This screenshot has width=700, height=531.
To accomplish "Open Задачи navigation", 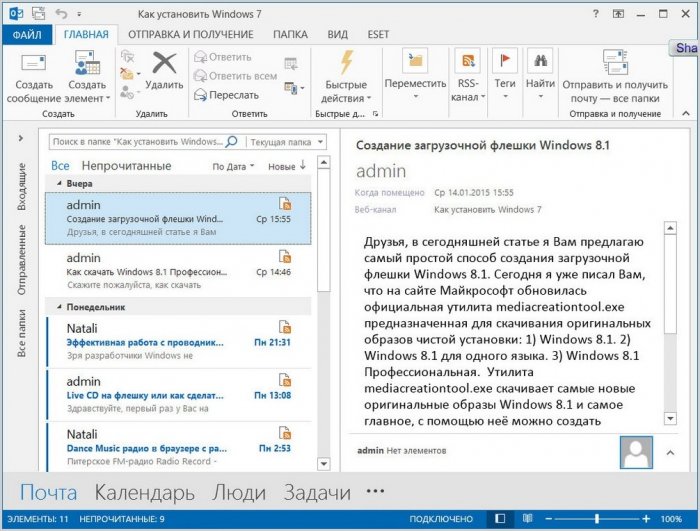I will (317, 492).
